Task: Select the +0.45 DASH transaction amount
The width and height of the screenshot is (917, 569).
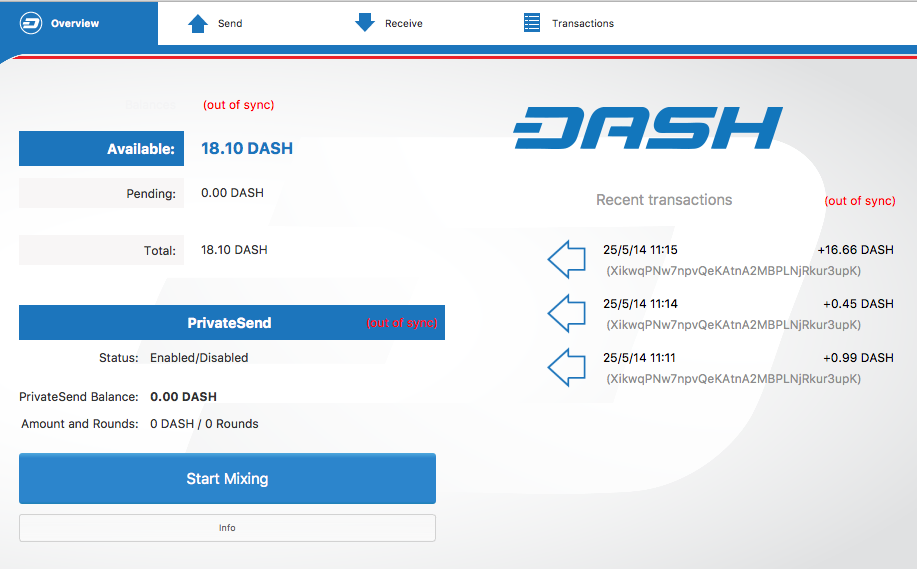Action: pyautogui.click(x=858, y=304)
